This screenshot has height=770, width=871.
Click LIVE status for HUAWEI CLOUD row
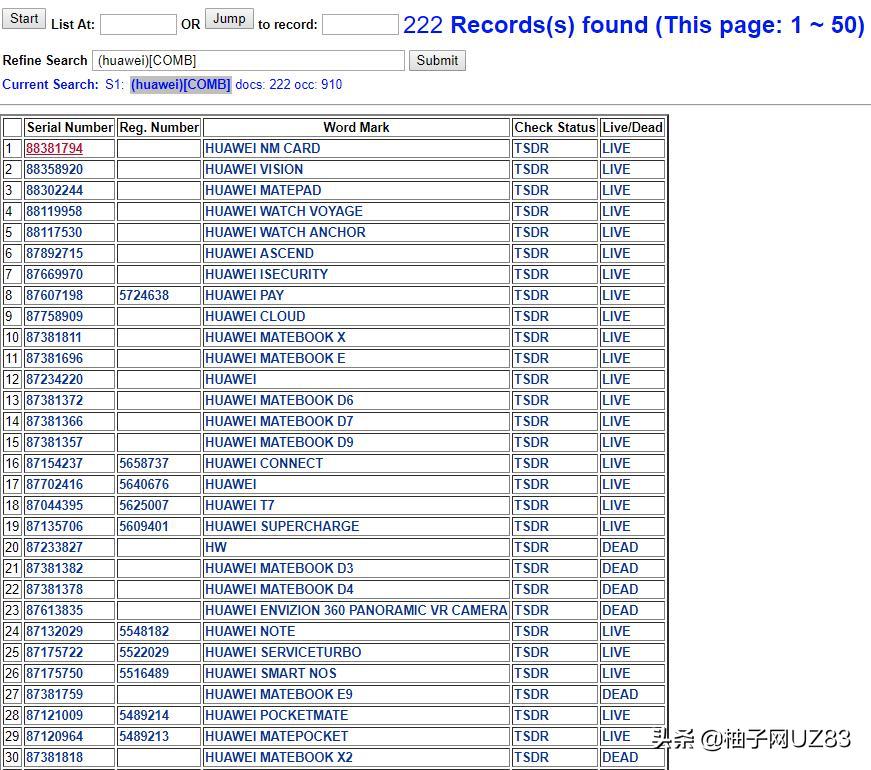coord(616,317)
